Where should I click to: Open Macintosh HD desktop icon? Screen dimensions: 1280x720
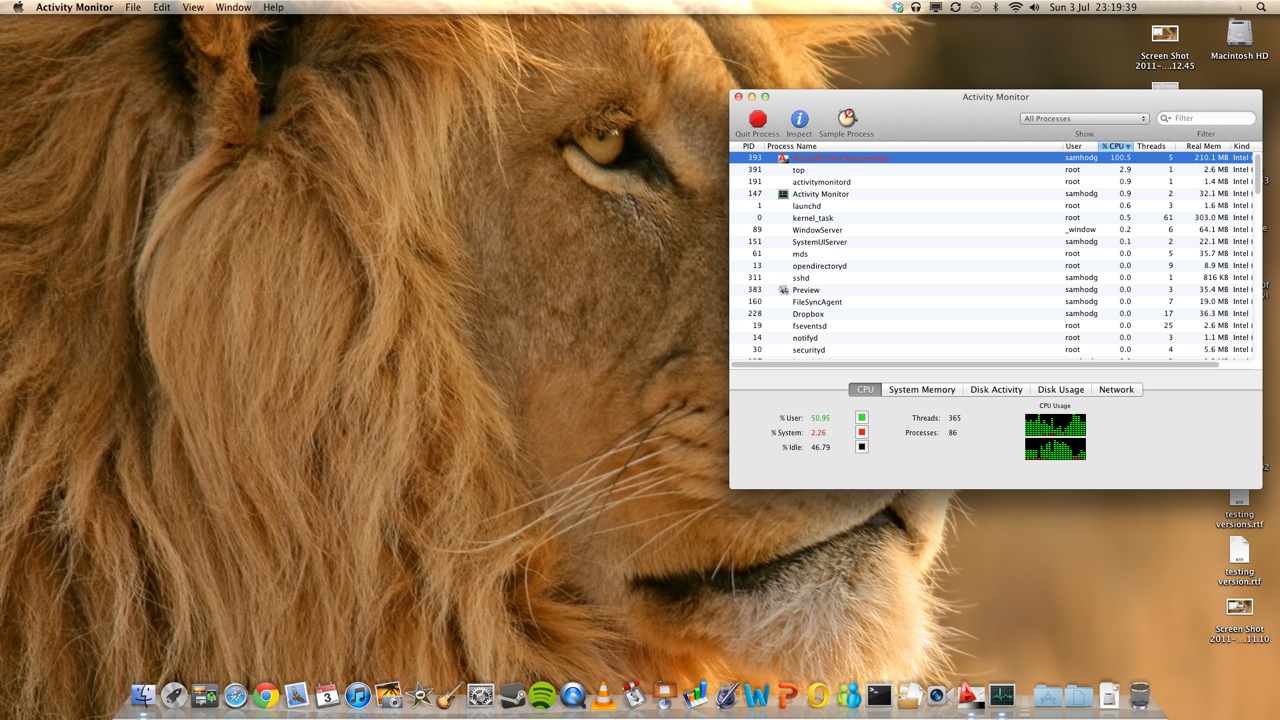click(1240, 40)
